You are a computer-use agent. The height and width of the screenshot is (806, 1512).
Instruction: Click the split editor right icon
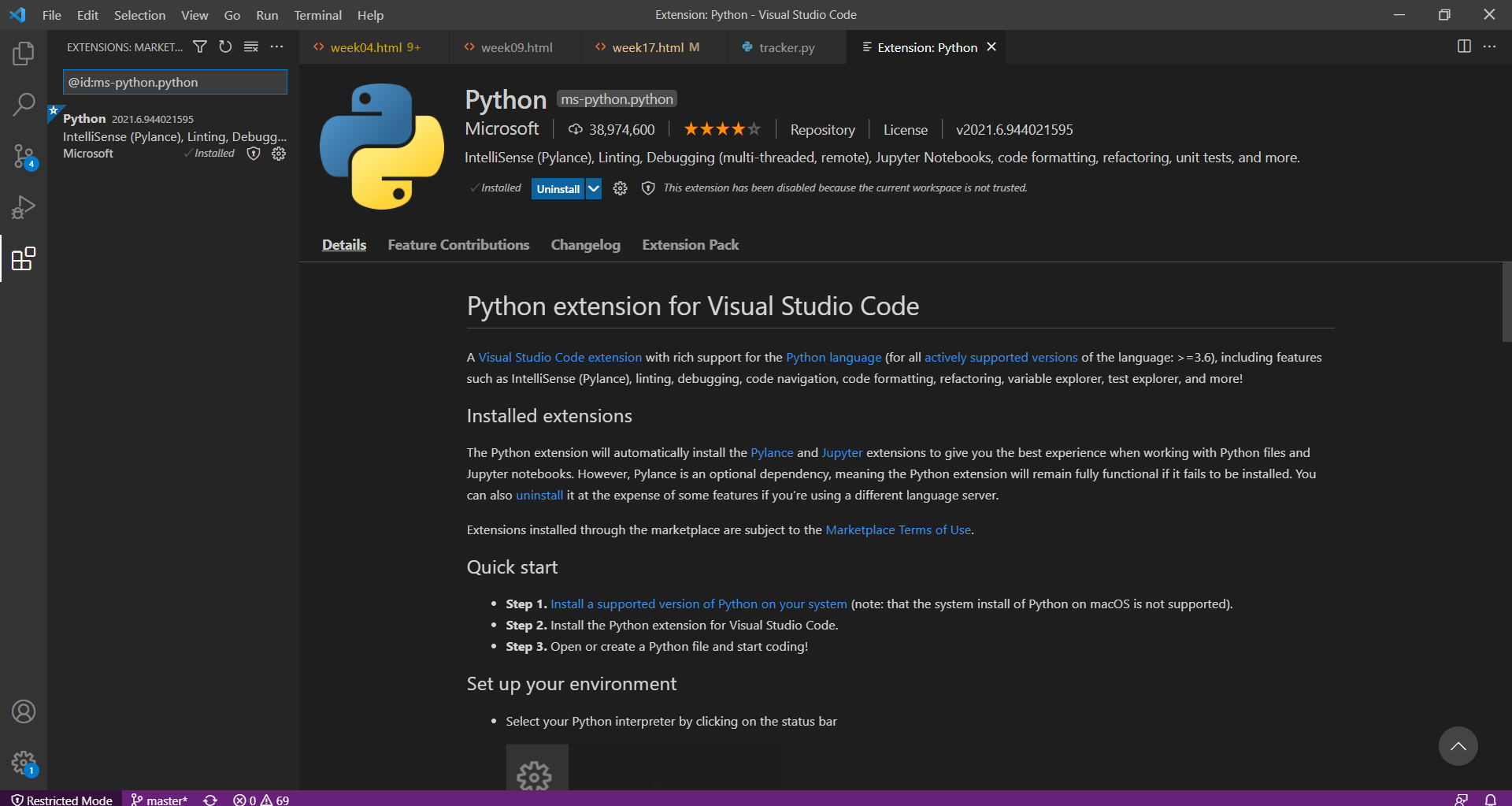pyautogui.click(x=1464, y=46)
